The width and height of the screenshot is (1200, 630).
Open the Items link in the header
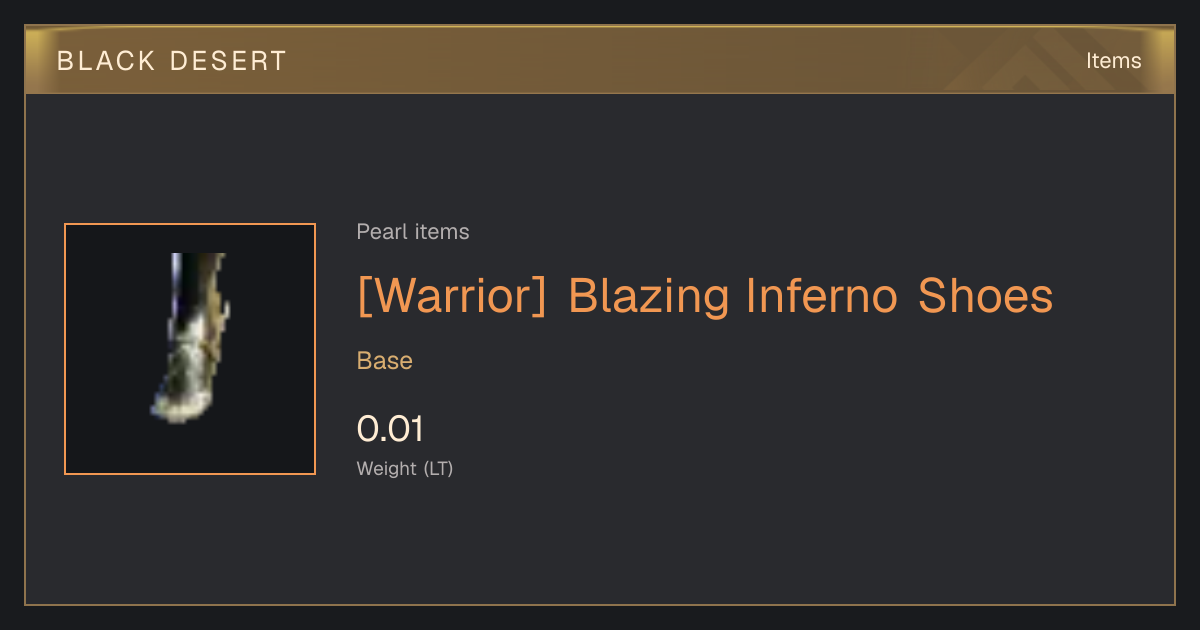pos(1113,60)
